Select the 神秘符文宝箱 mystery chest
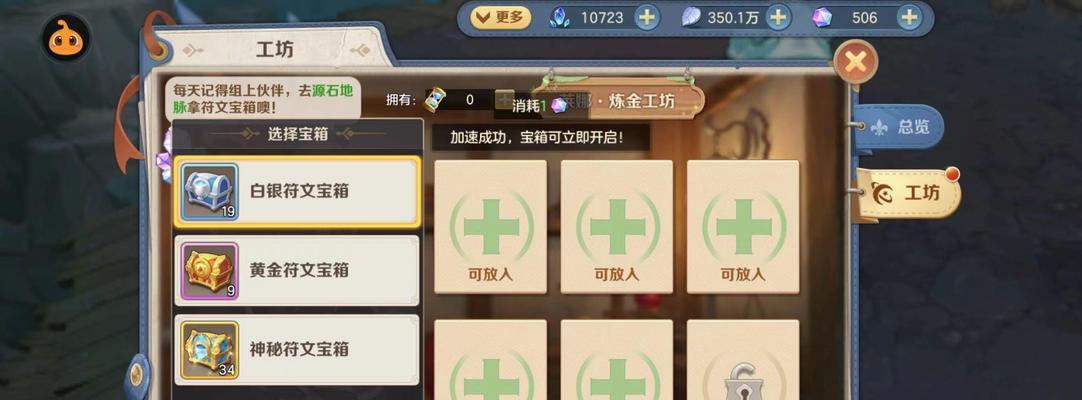This screenshot has height=400, width=1082. [x=297, y=349]
